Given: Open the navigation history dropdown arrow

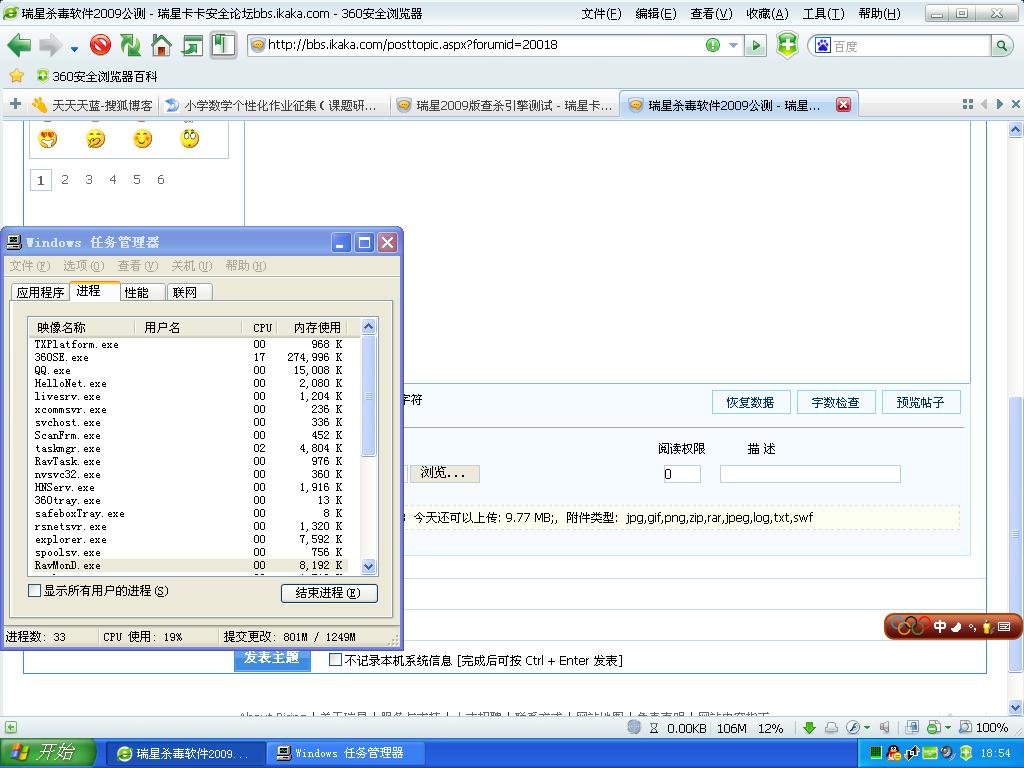Looking at the screenshot, I should point(74,48).
